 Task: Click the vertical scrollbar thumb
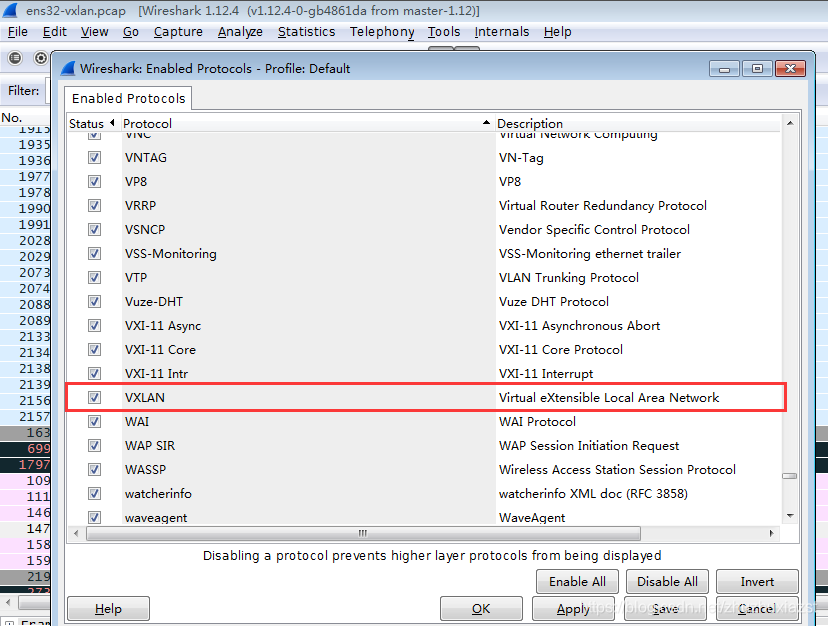coord(789,476)
